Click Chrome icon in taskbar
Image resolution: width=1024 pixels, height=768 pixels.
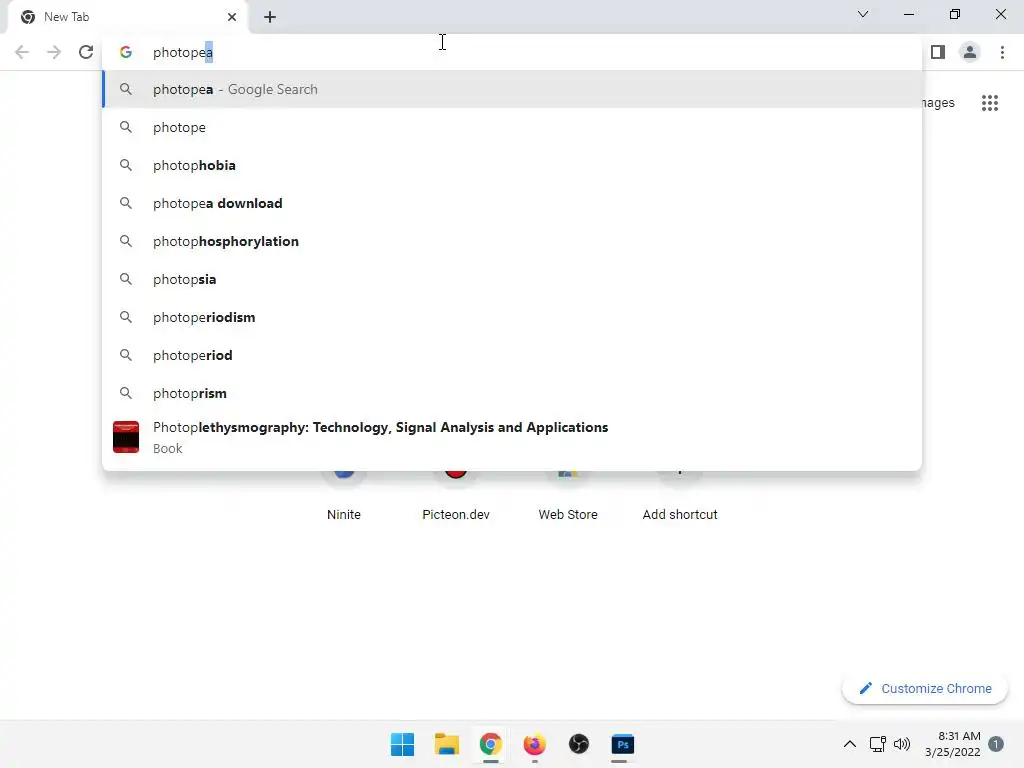(490, 744)
